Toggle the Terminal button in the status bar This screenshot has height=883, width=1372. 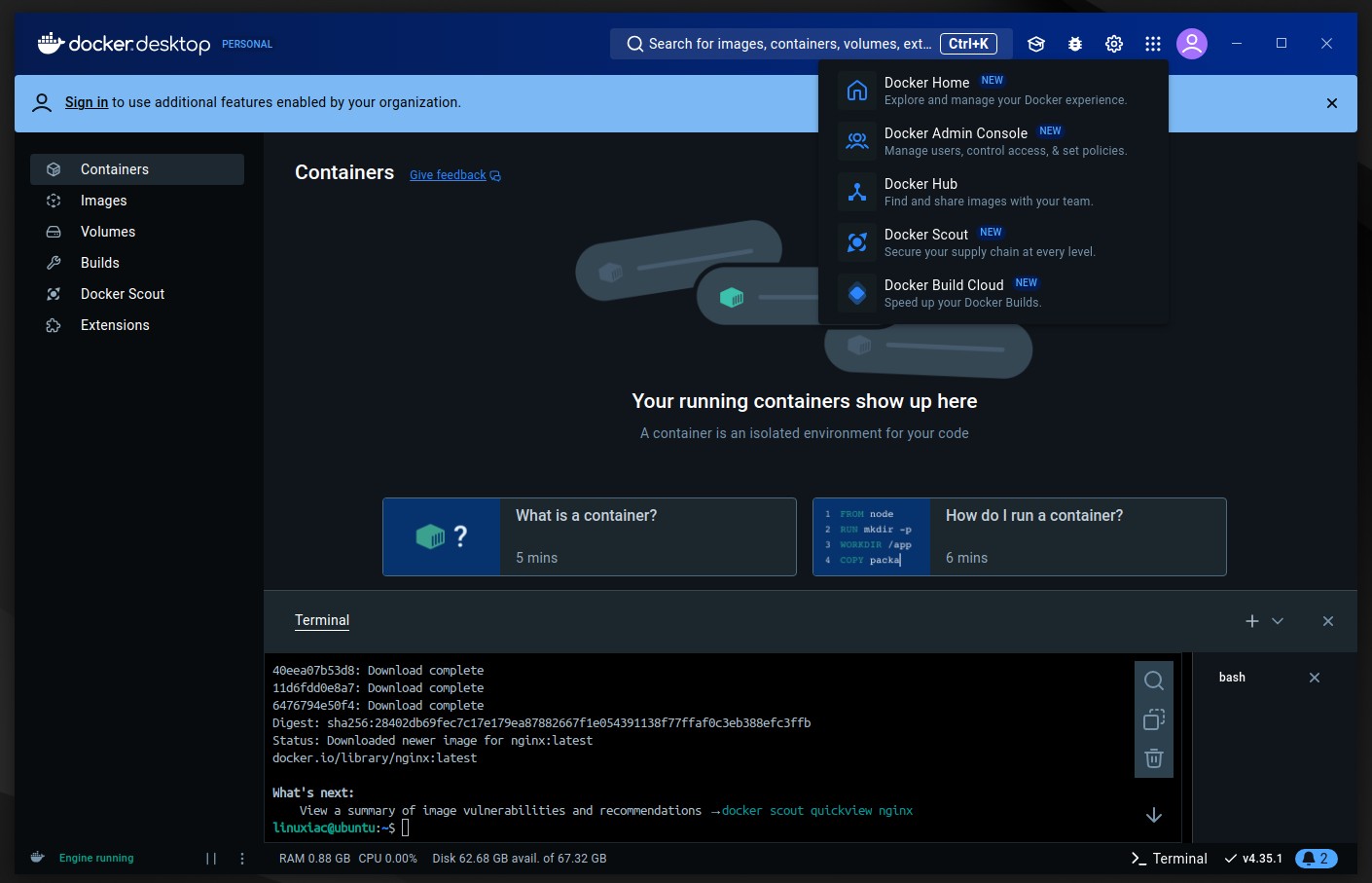(1169, 859)
